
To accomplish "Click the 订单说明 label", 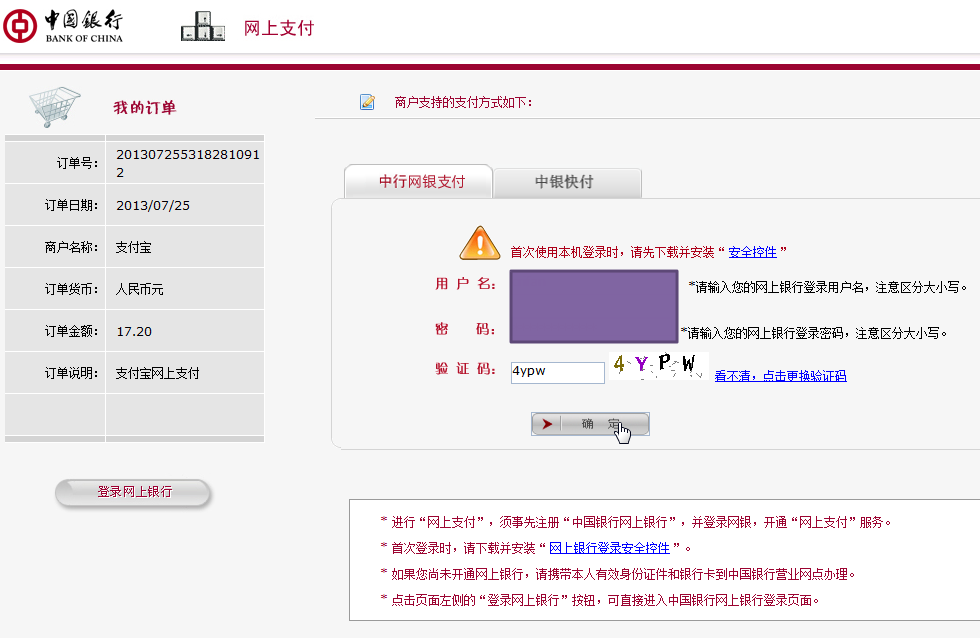I will [71, 373].
